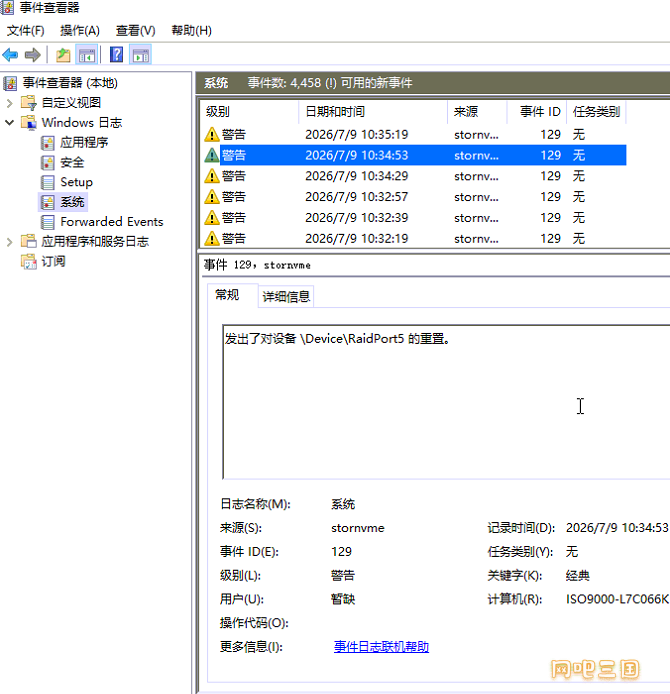Click the Back arrow toolbar icon
The width and height of the screenshot is (670, 694).
click(10, 55)
